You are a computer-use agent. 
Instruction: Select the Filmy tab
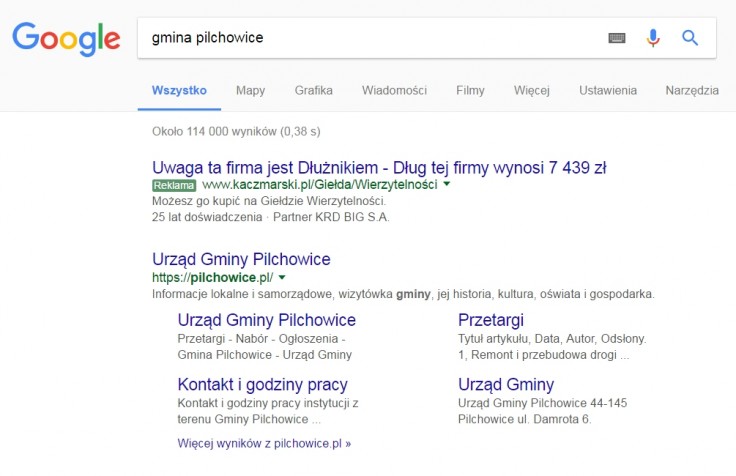click(x=470, y=90)
